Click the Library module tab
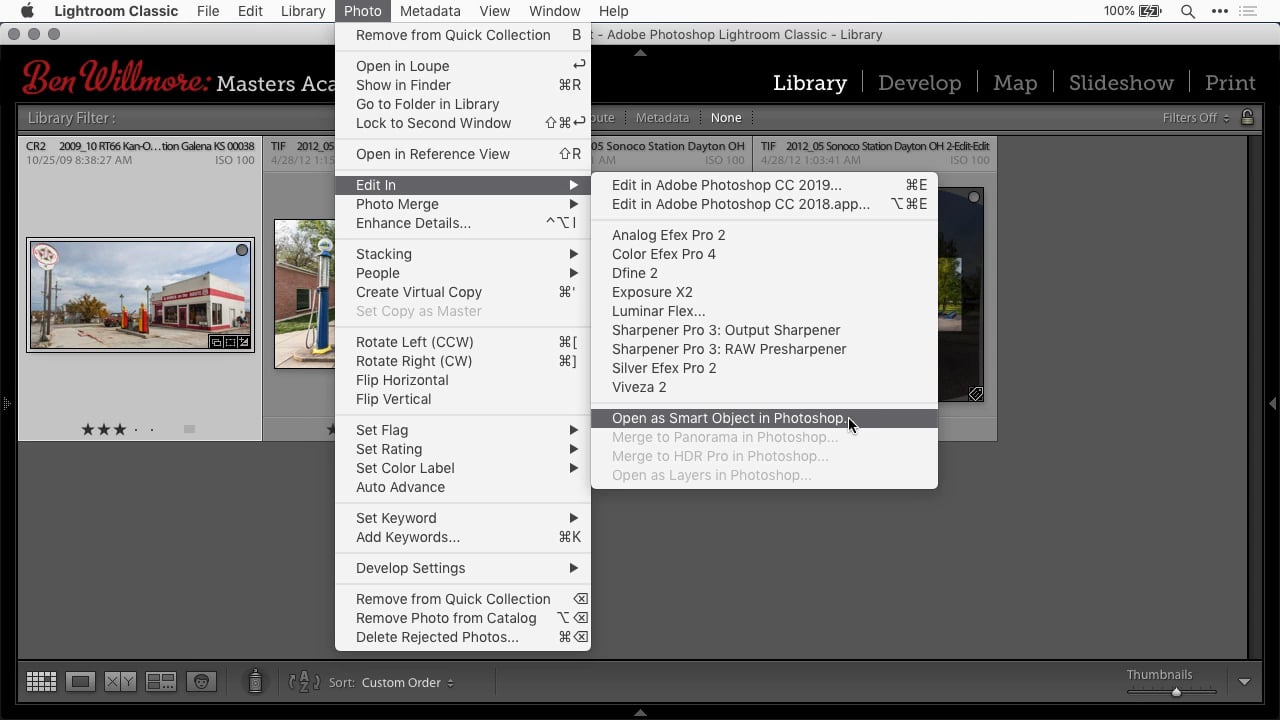 click(810, 83)
